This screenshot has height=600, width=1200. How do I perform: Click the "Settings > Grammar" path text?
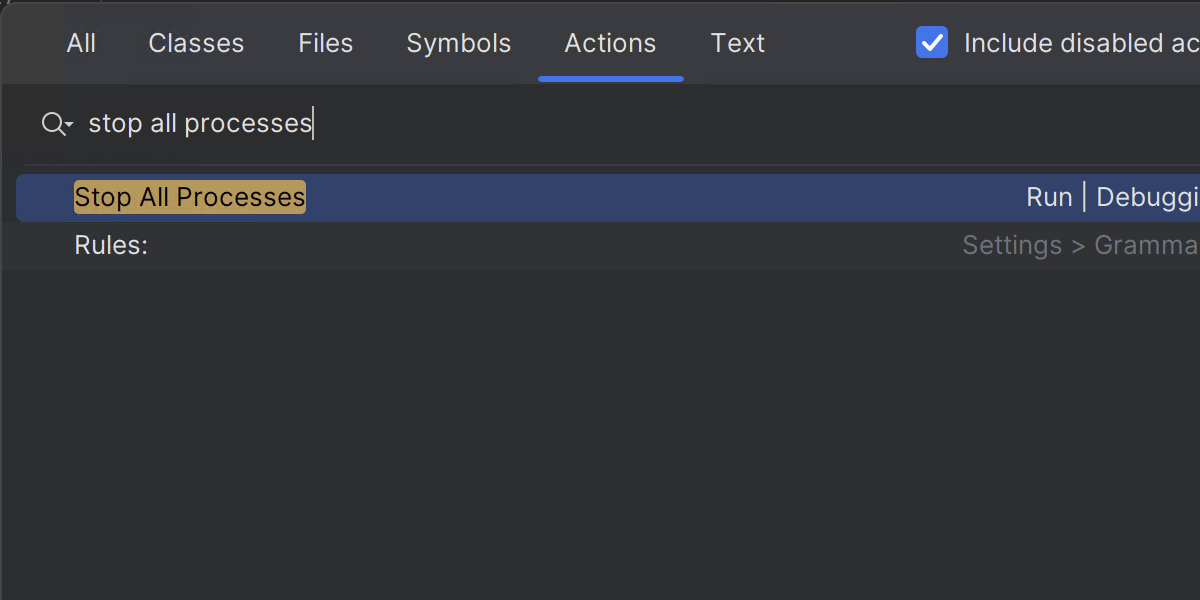(1078, 245)
